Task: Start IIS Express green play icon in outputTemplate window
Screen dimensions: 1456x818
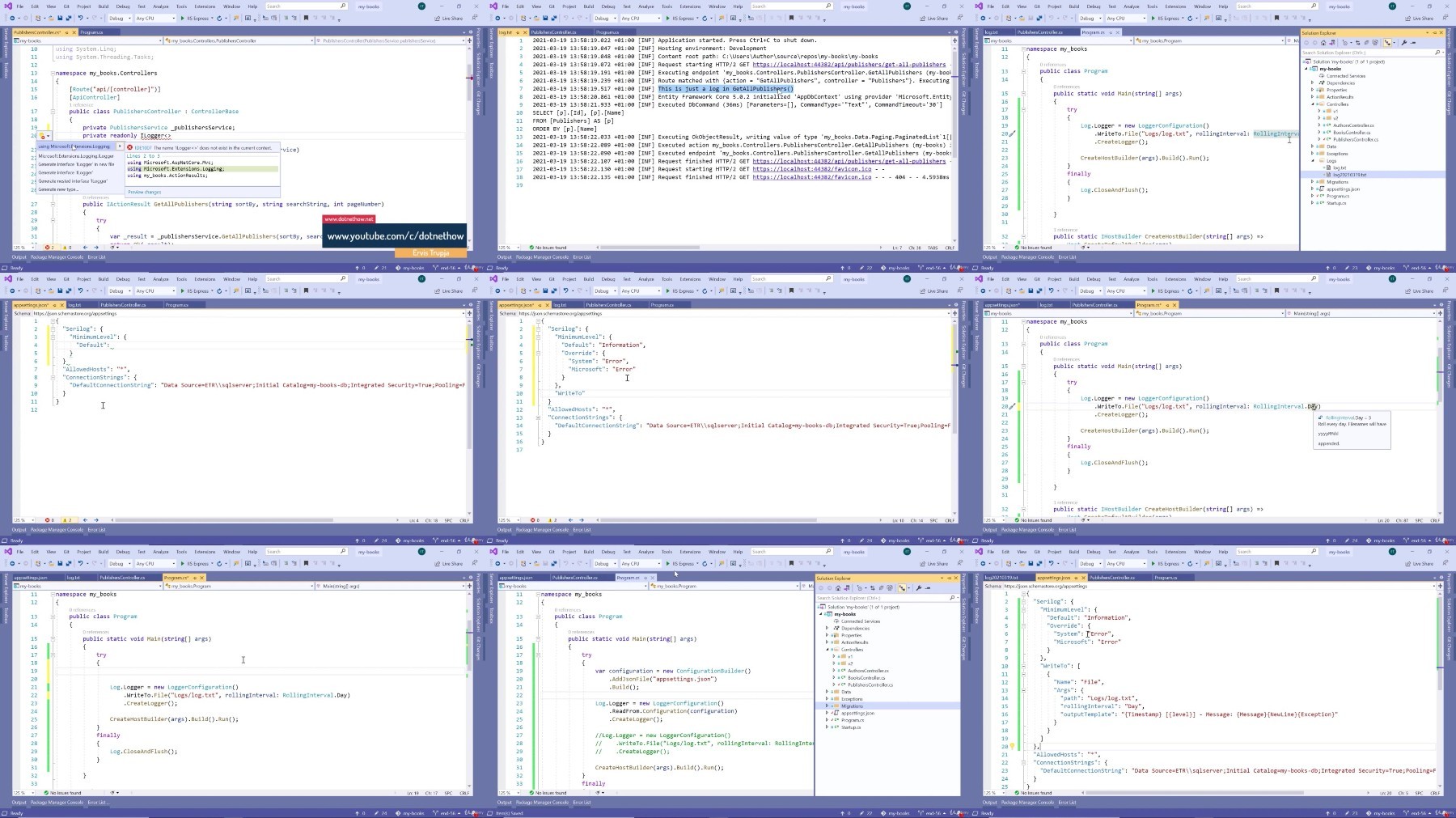Action: coord(1153,563)
